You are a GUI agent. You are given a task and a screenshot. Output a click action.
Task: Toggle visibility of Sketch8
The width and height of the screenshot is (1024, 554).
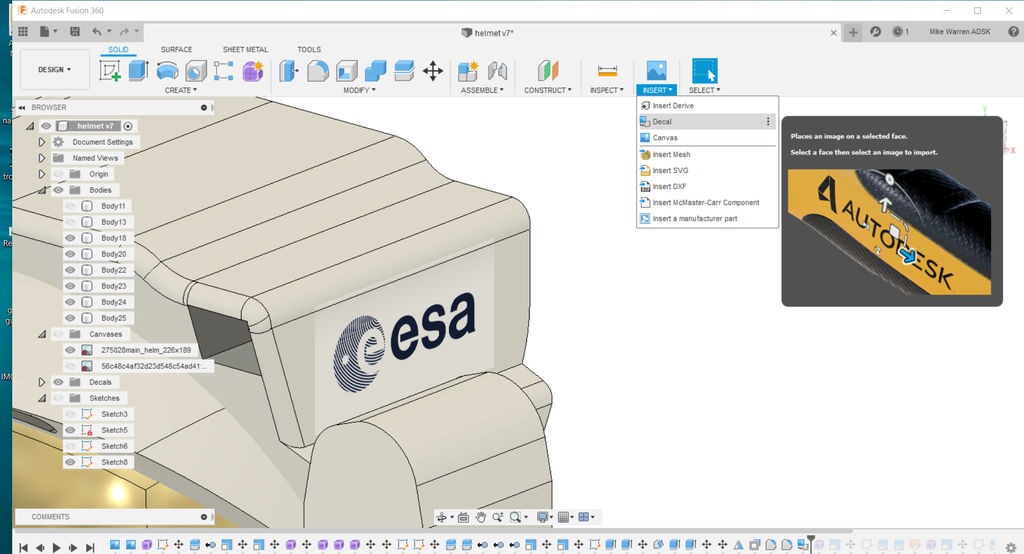tap(71, 462)
